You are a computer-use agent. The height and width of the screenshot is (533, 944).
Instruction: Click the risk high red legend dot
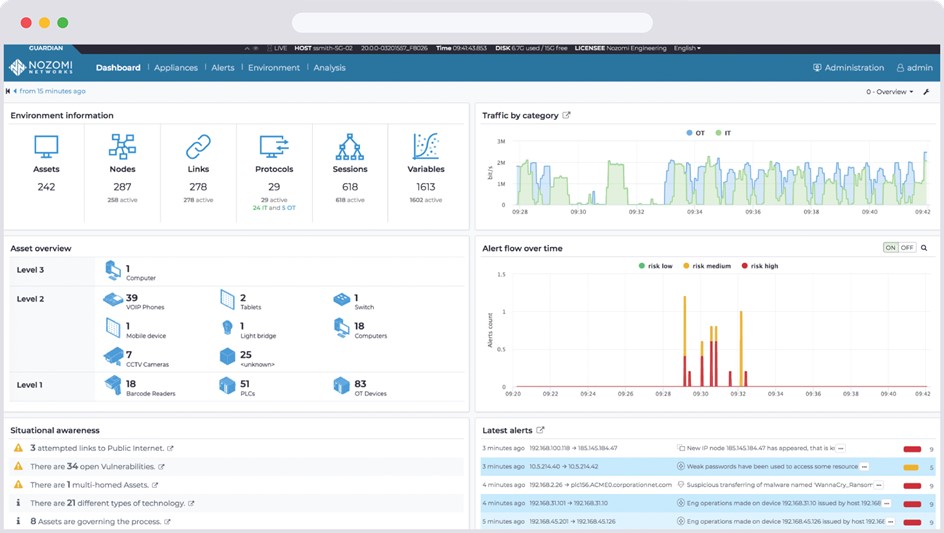pos(743,266)
